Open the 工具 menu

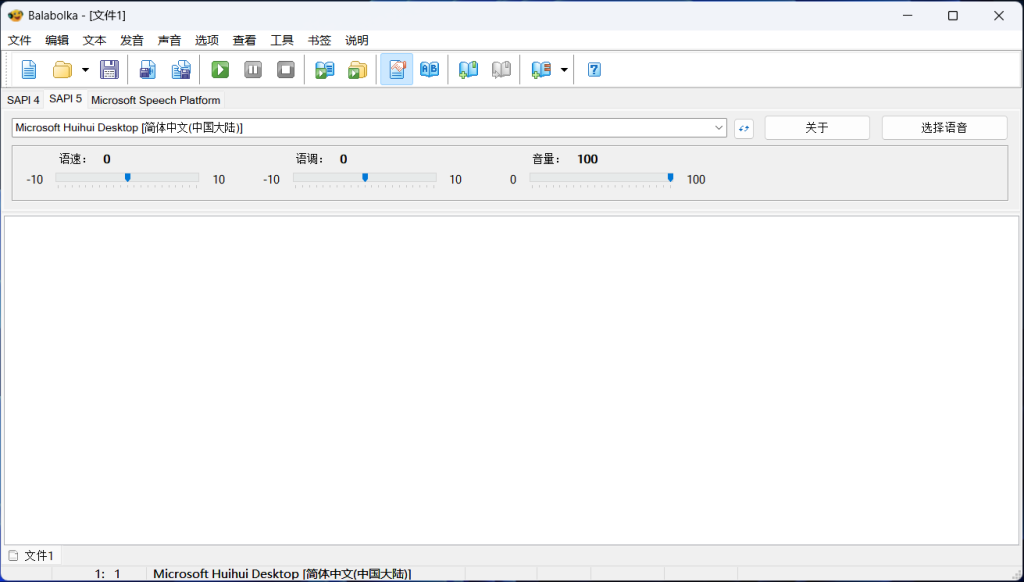[x=281, y=40]
